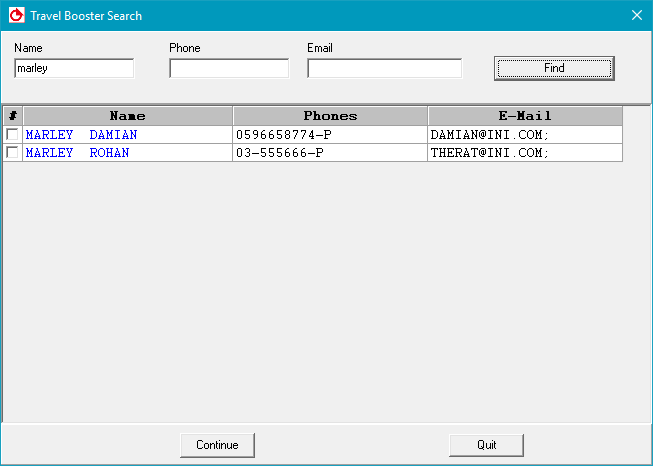The image size is (653, 466).
Task: Click the Name search input field
Action: click(x=74, y=69)
